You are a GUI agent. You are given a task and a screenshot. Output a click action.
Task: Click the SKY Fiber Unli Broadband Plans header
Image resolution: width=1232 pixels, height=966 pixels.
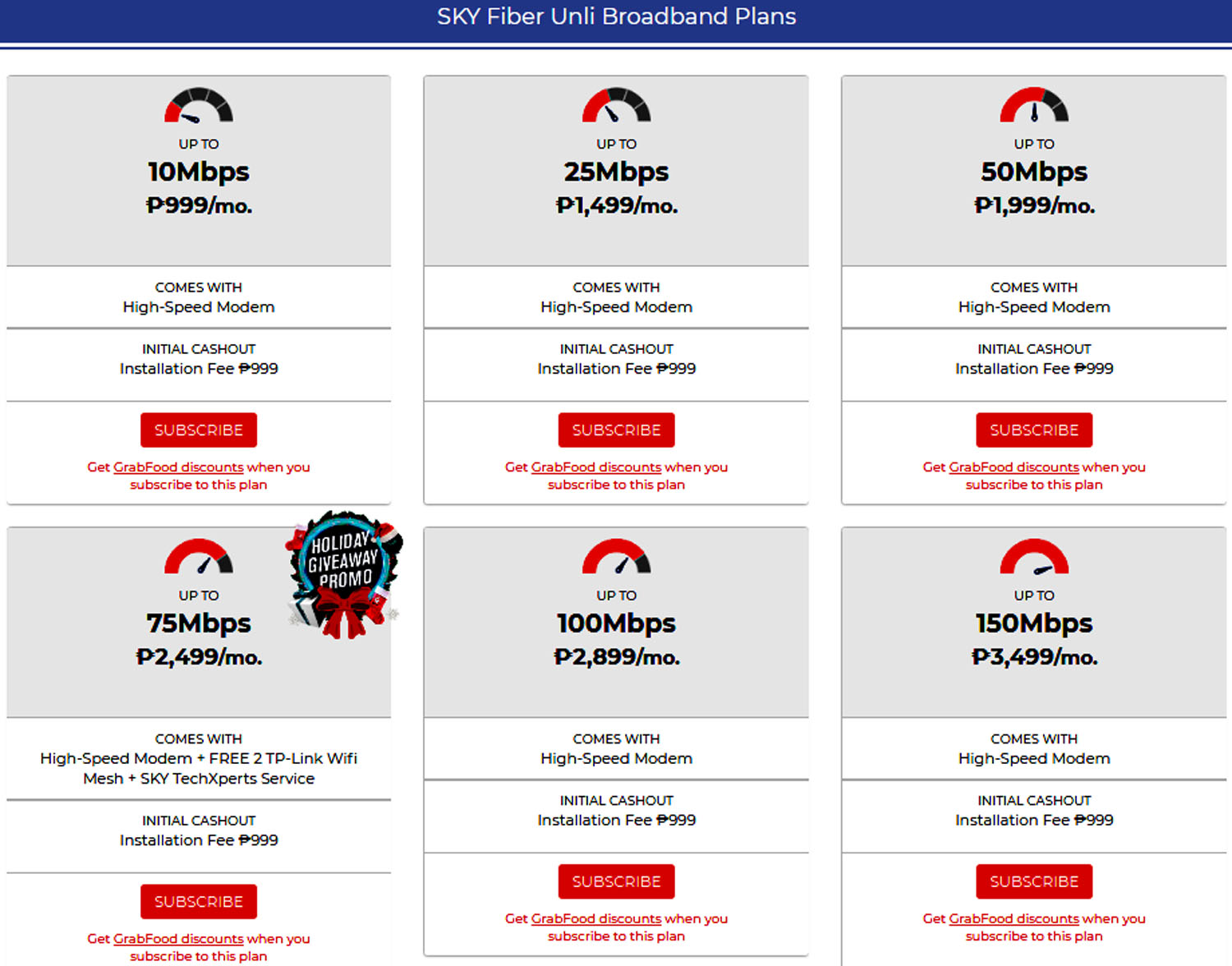pos(615,16)
